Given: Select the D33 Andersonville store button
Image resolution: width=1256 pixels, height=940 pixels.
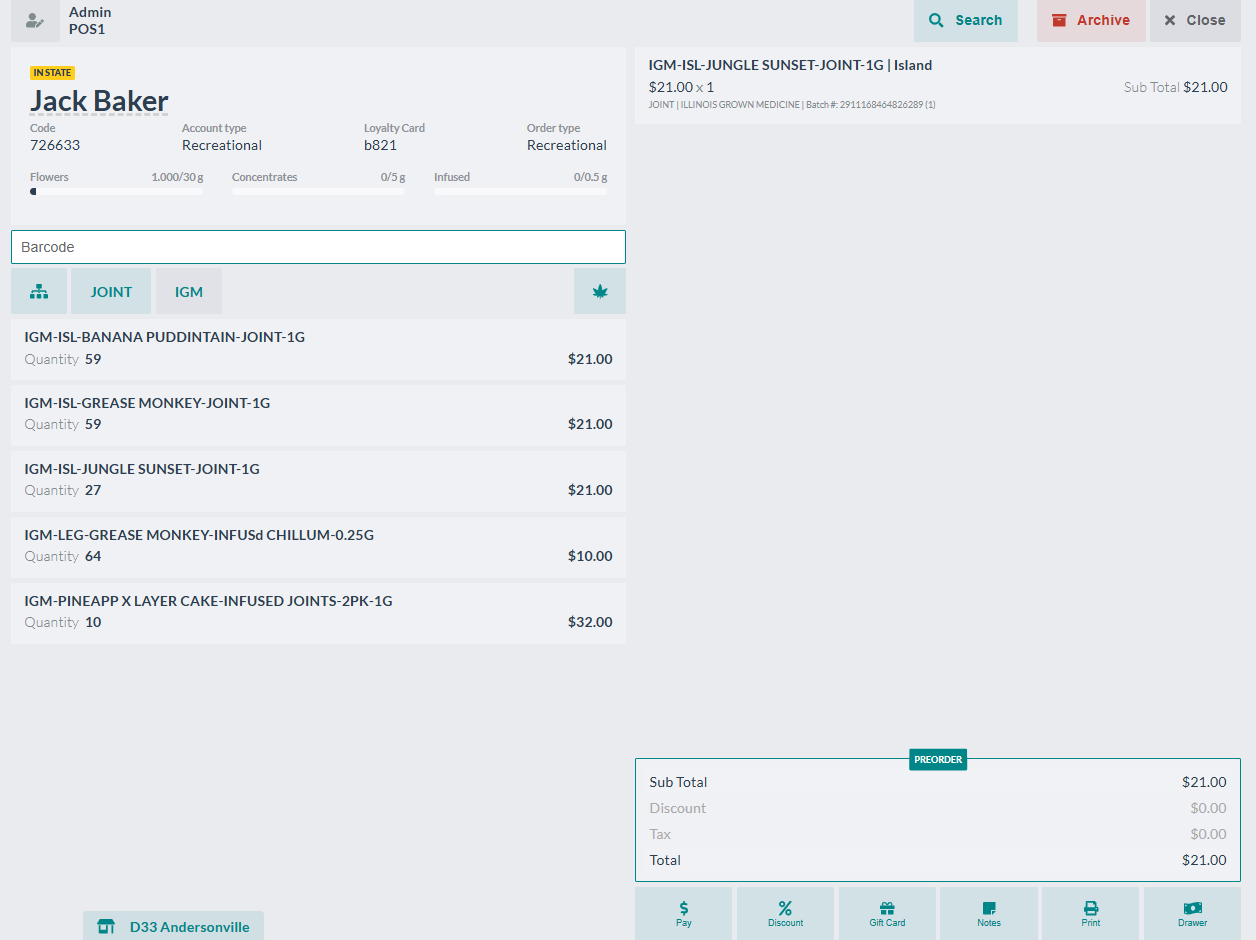Looking at the screenshot, I should (x=173, y=926).
